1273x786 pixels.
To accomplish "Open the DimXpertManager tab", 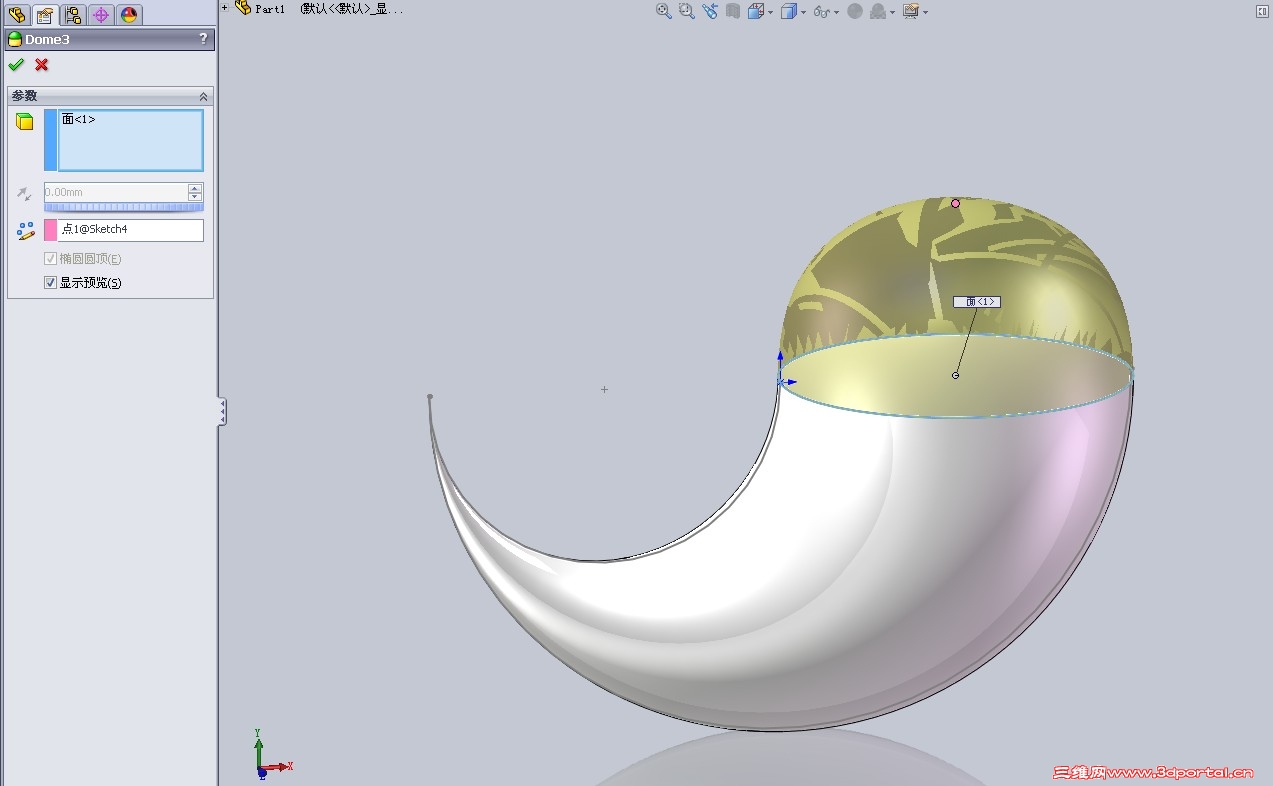I will click(x=101, y=15).
